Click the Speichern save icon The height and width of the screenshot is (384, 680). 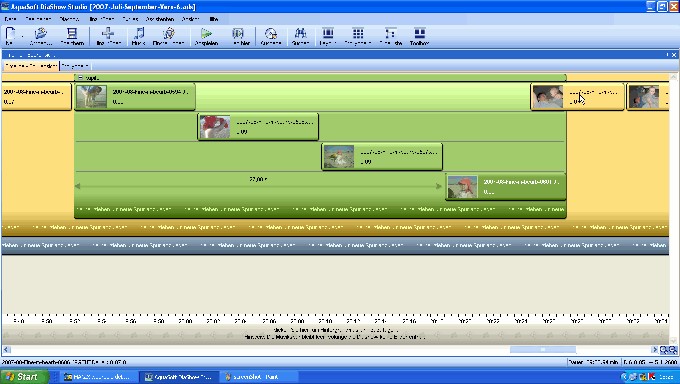coord(72,33)
